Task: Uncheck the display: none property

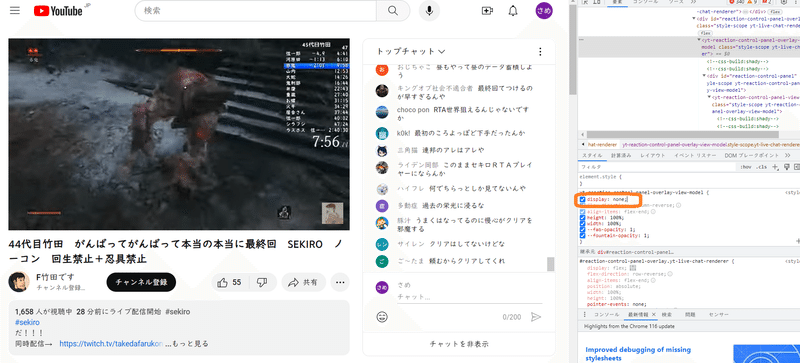Action: click(x=583, y=199)
